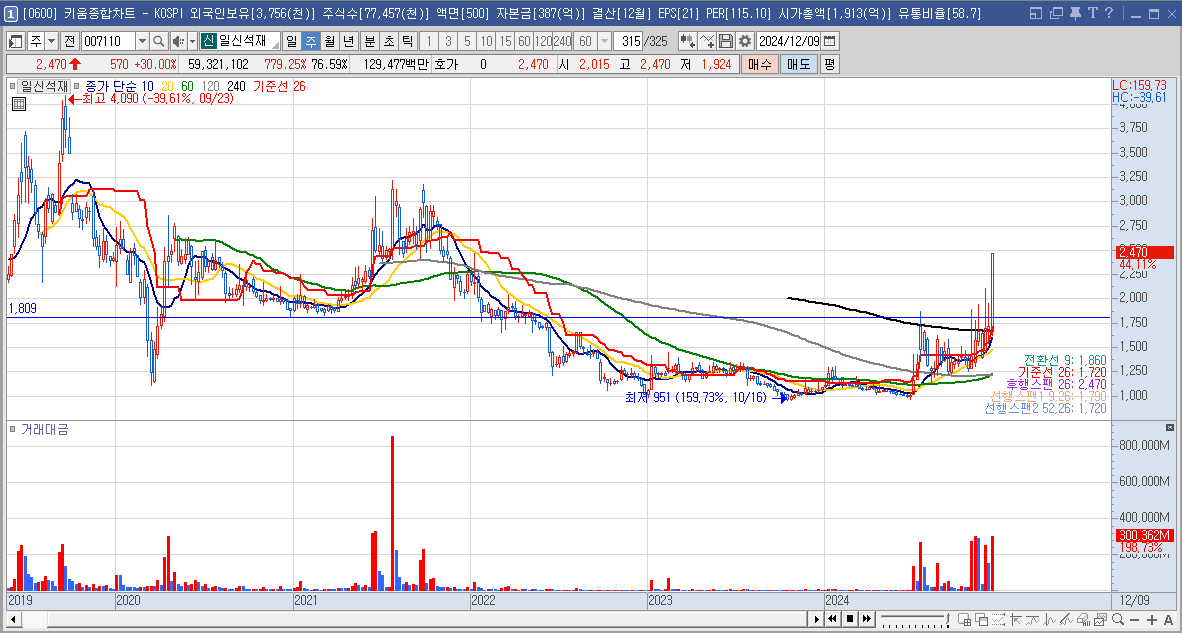Click the 'A' auto-fit icon at bottom
The image size is (1182, 633).
pyautogui.click(x=1168, y=619)
